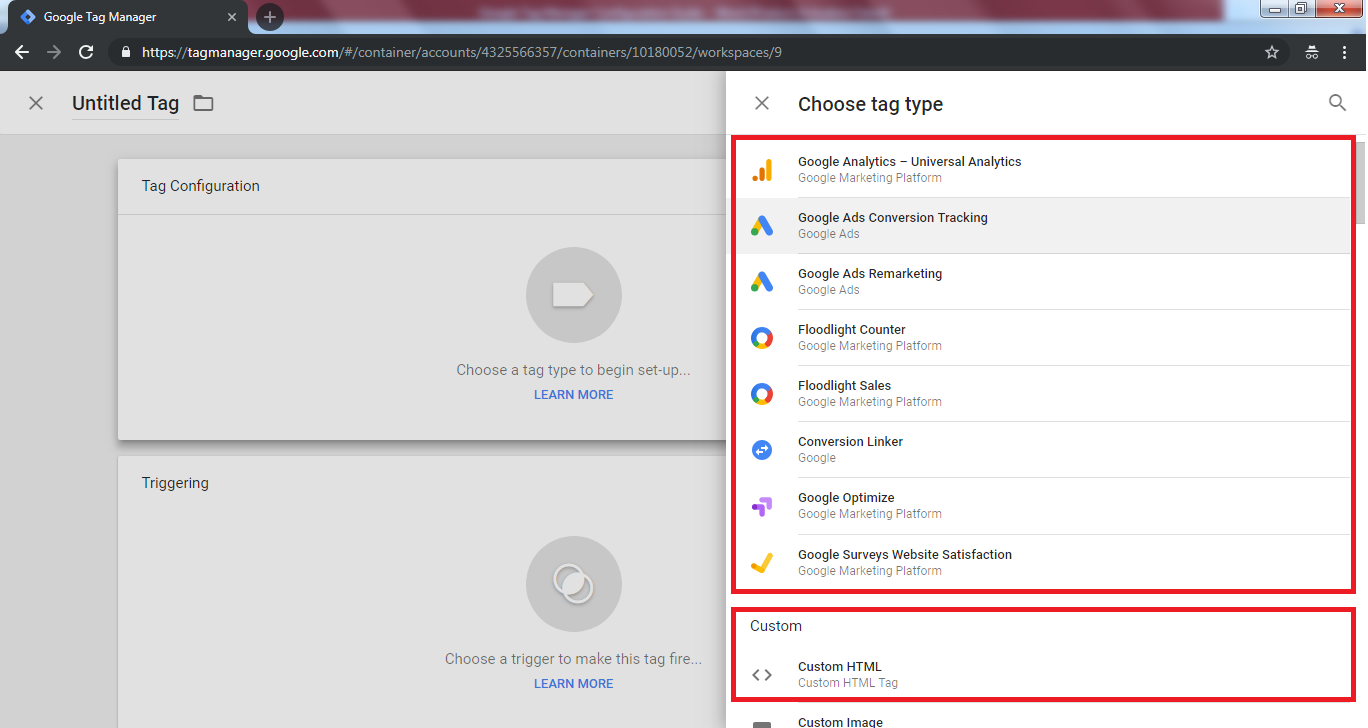Open a new browser tab
The width and height of the screenshot is (1368, 728).
270,17
